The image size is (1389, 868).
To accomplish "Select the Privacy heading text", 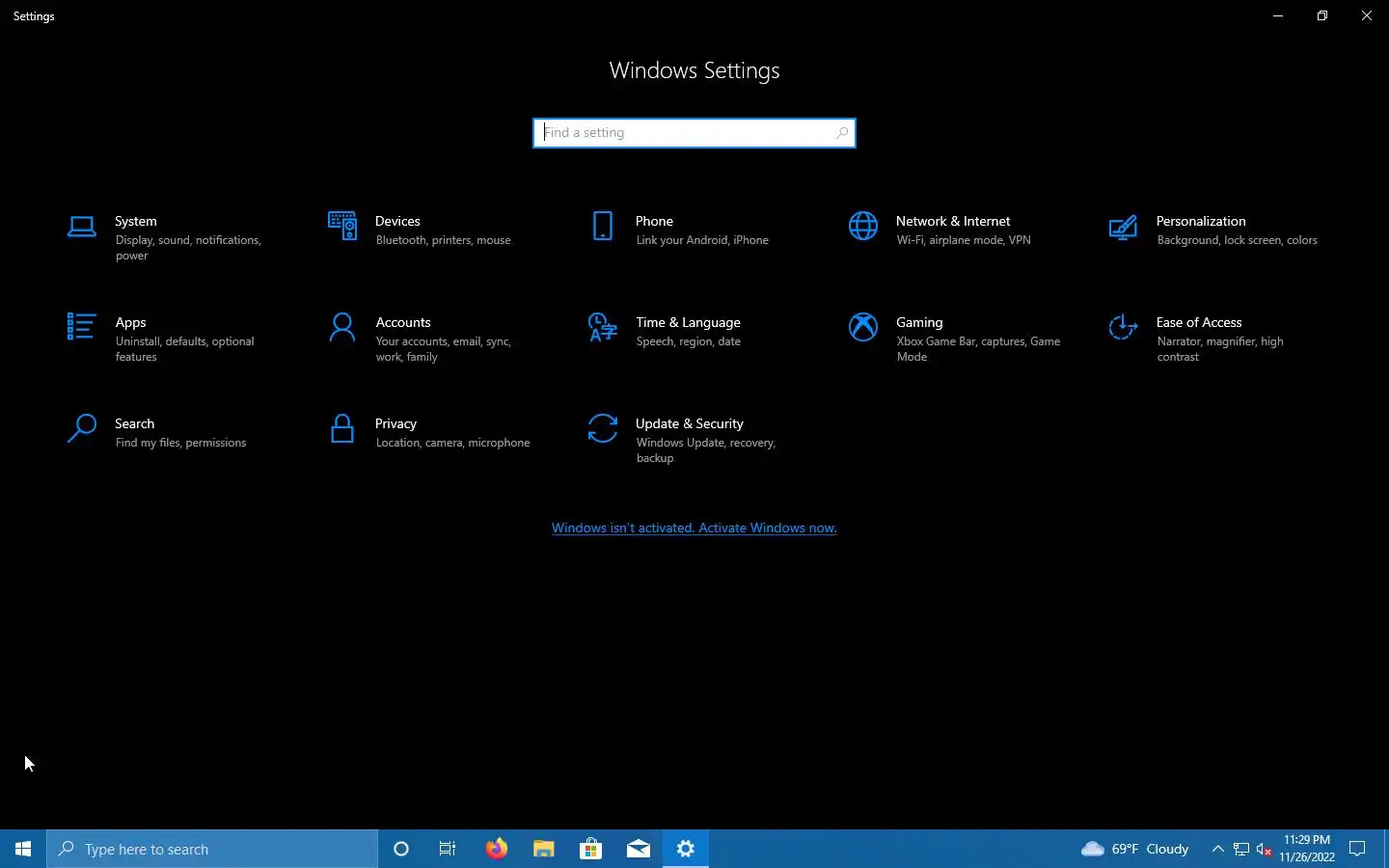I will pos(395,423).
